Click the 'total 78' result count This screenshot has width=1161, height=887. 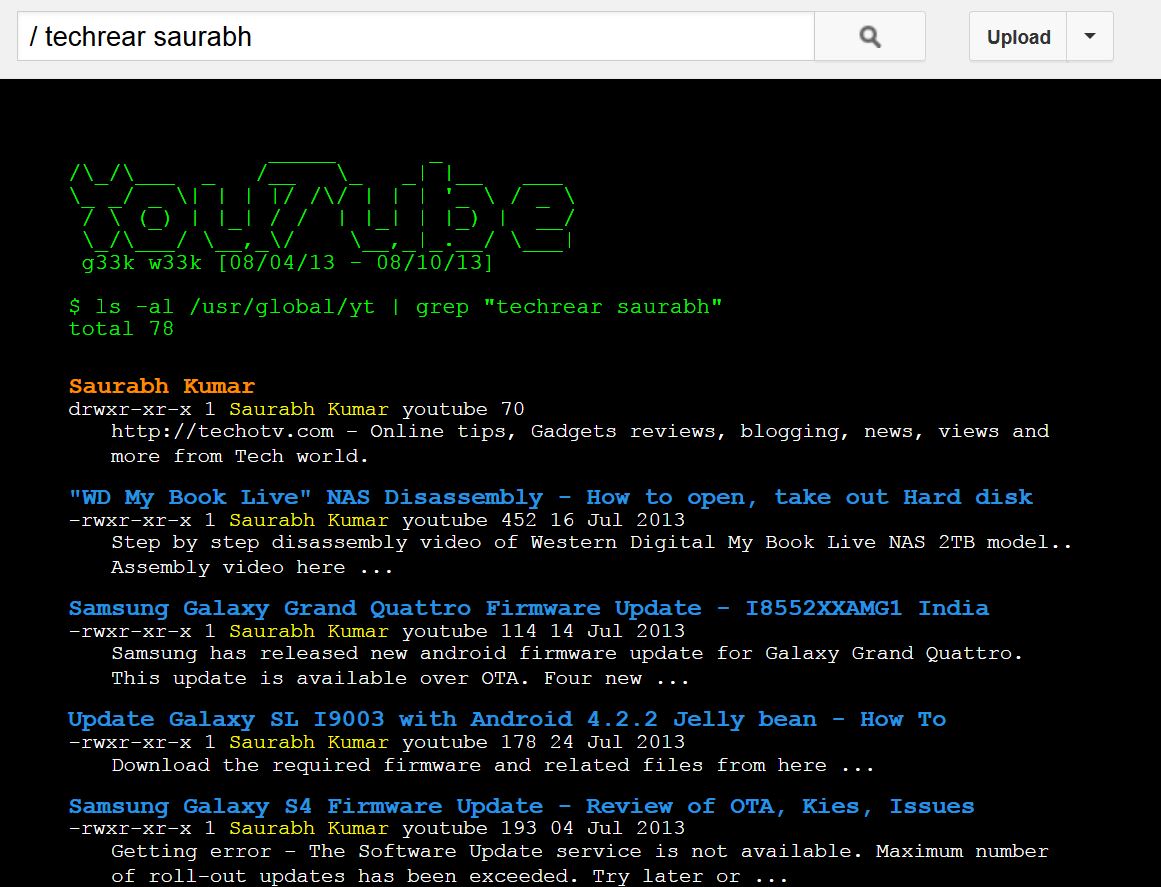coord(121,329)
